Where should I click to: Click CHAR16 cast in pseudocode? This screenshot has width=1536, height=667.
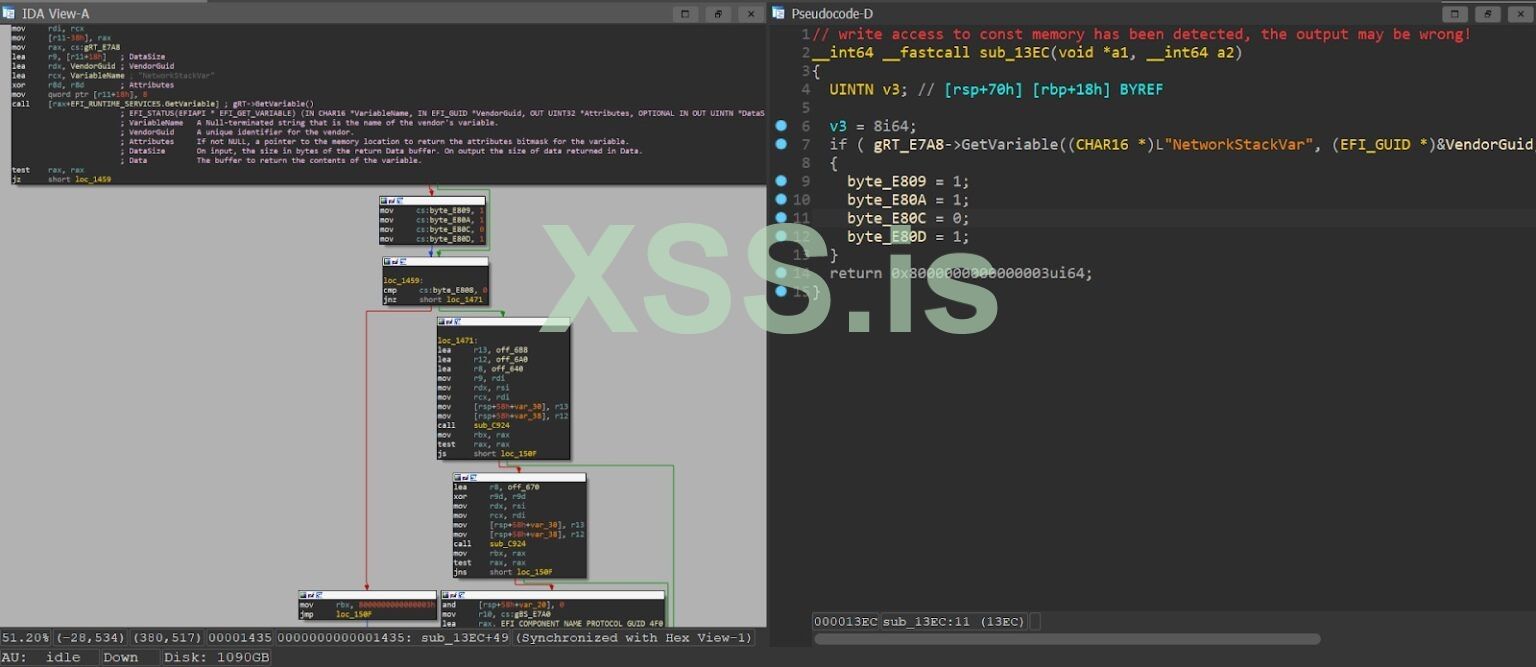point(1100,145)
